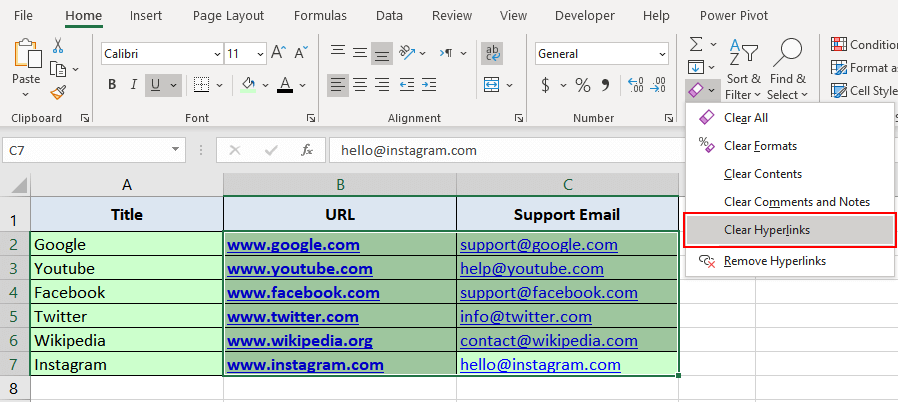The height and width of the screenshot is (402, 898).
Task: Click Decrease Decimal icon
Action: click(x=659, y=85)
